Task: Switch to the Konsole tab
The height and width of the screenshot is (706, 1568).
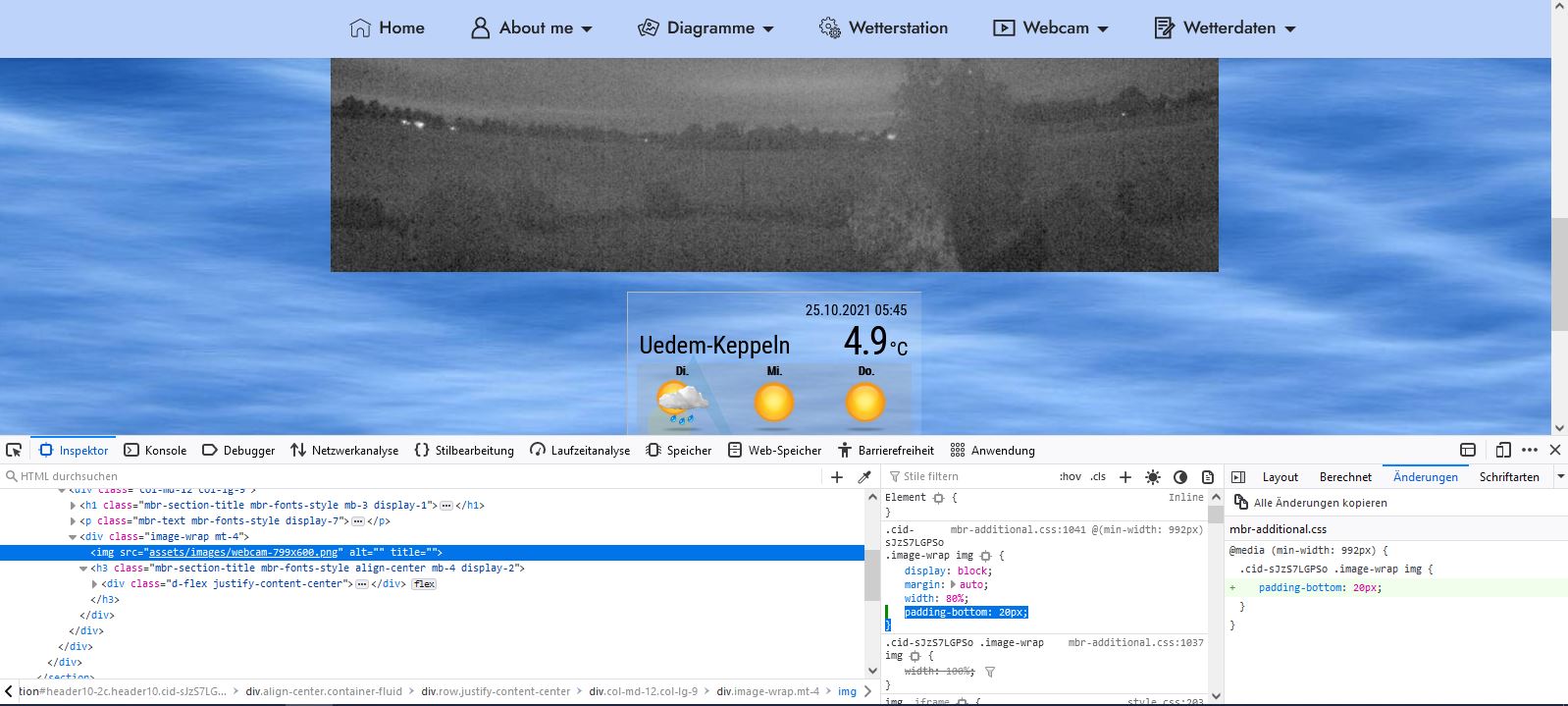Action: 155,450
